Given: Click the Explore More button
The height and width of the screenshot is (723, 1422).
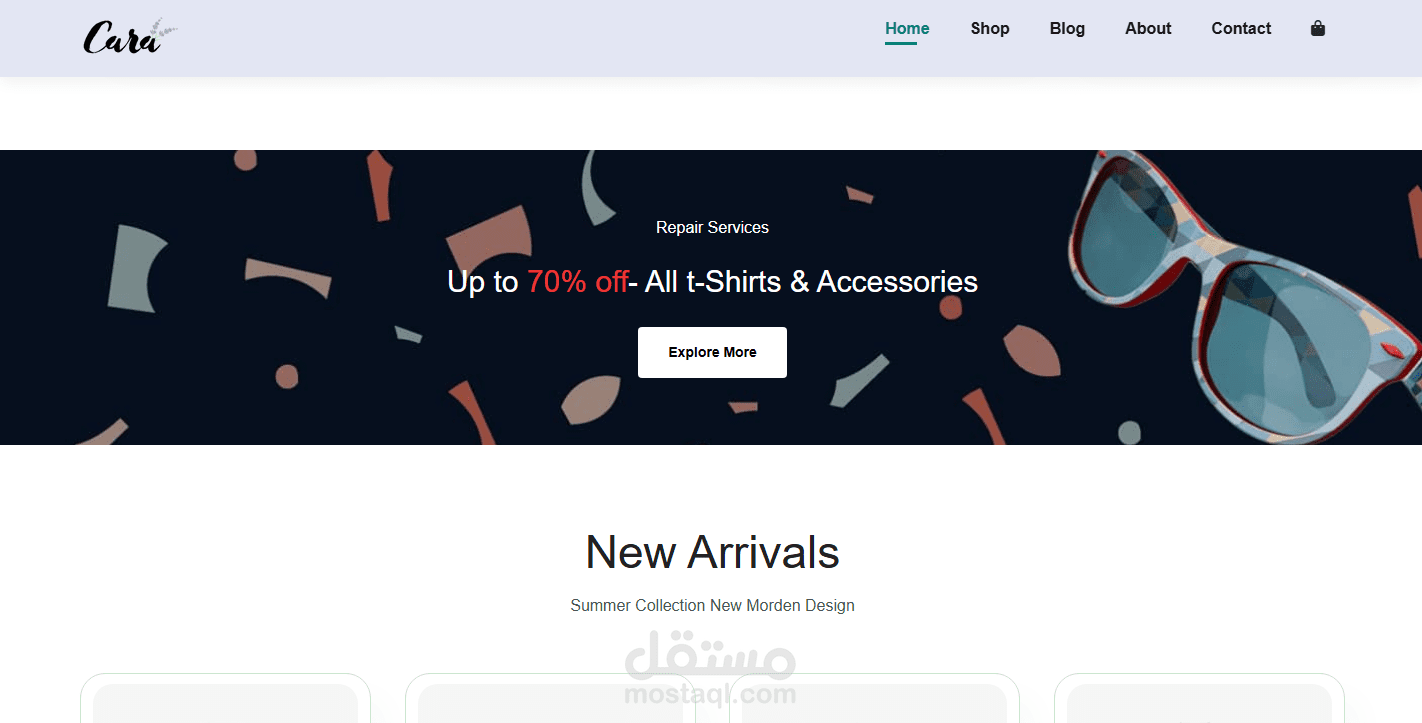Looking at the screenshot, I should [712, 352].
